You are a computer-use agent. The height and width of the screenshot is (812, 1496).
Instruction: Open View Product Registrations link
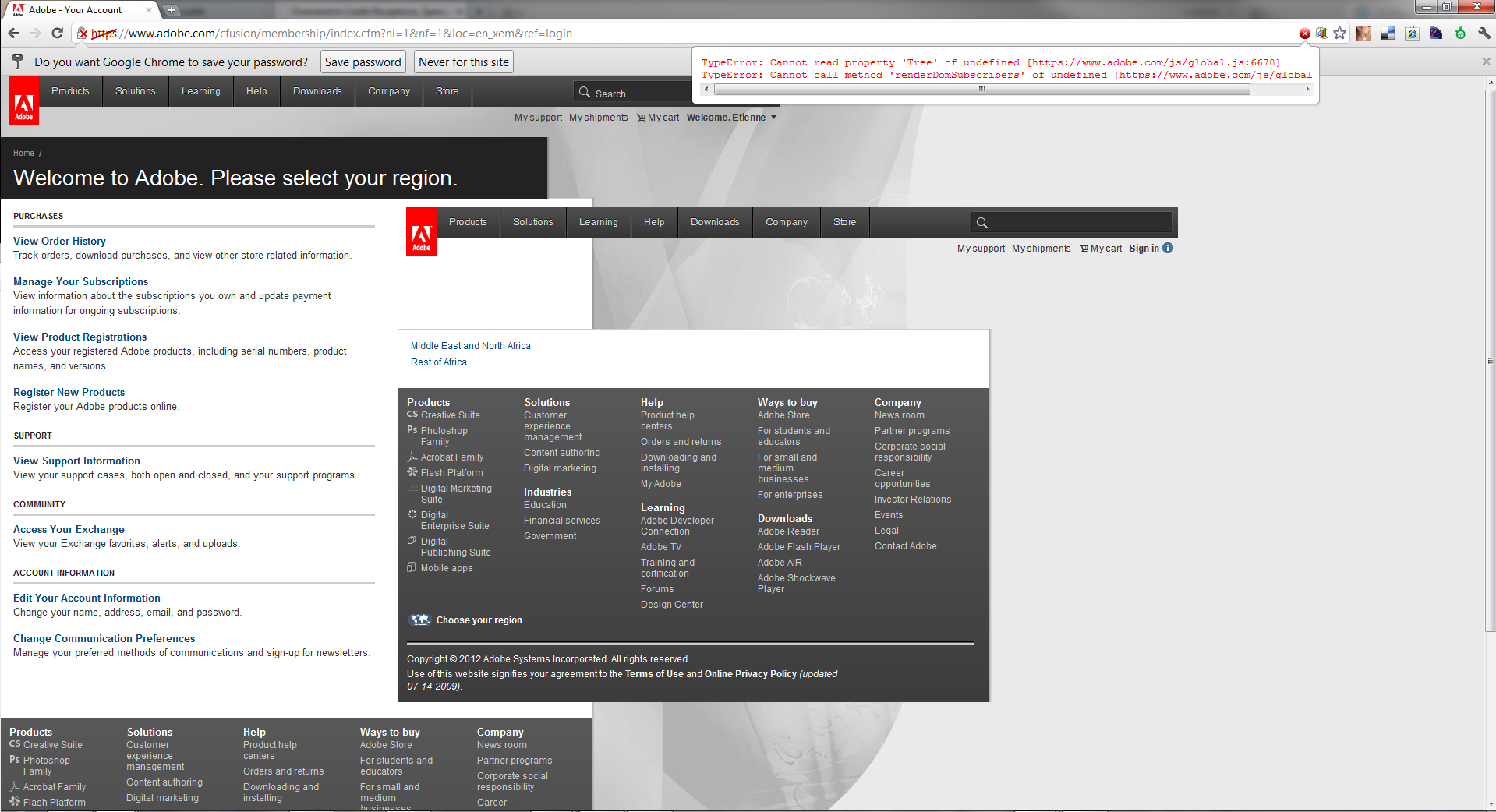(80, 337)
